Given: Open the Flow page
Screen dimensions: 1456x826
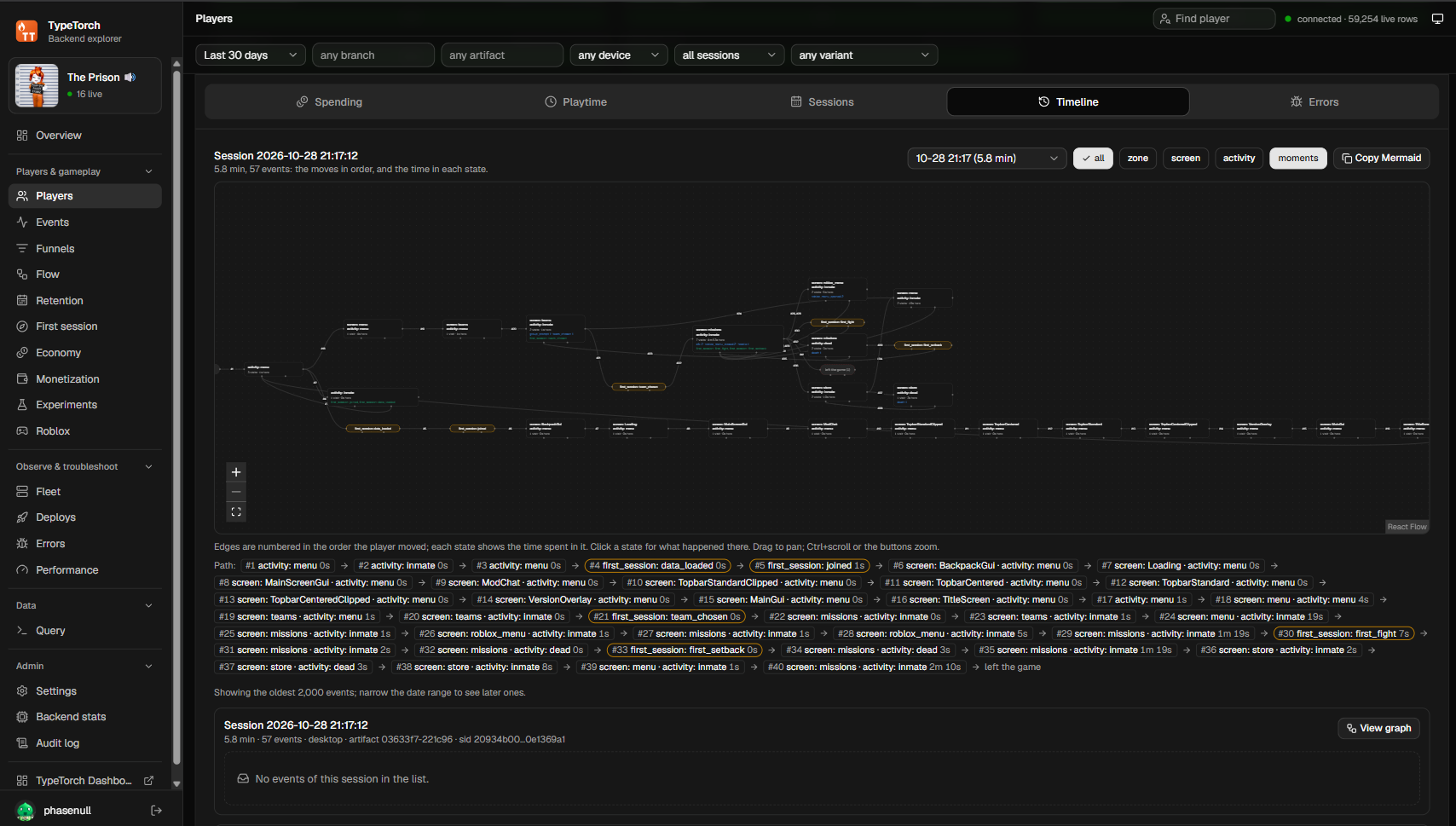Looking at the screenshot, I should click(x=85, y=274).
